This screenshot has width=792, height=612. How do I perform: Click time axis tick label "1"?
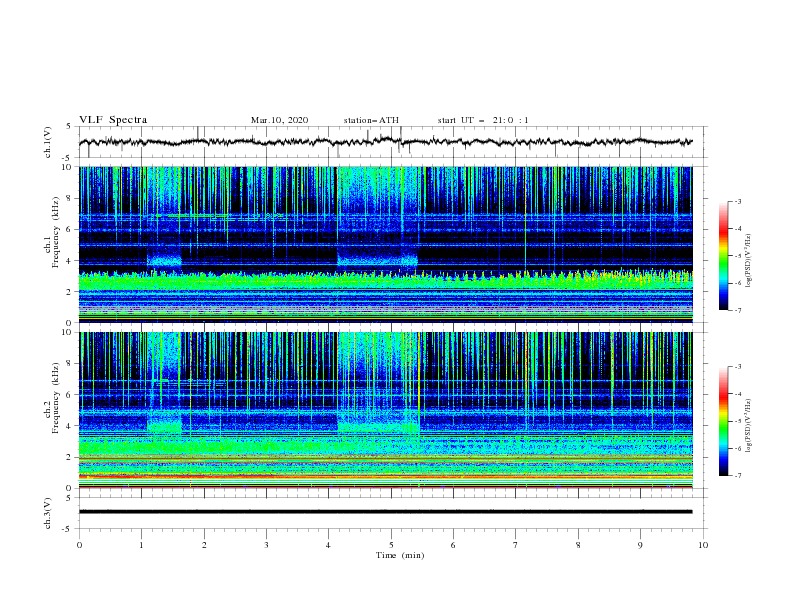[142, 545]
